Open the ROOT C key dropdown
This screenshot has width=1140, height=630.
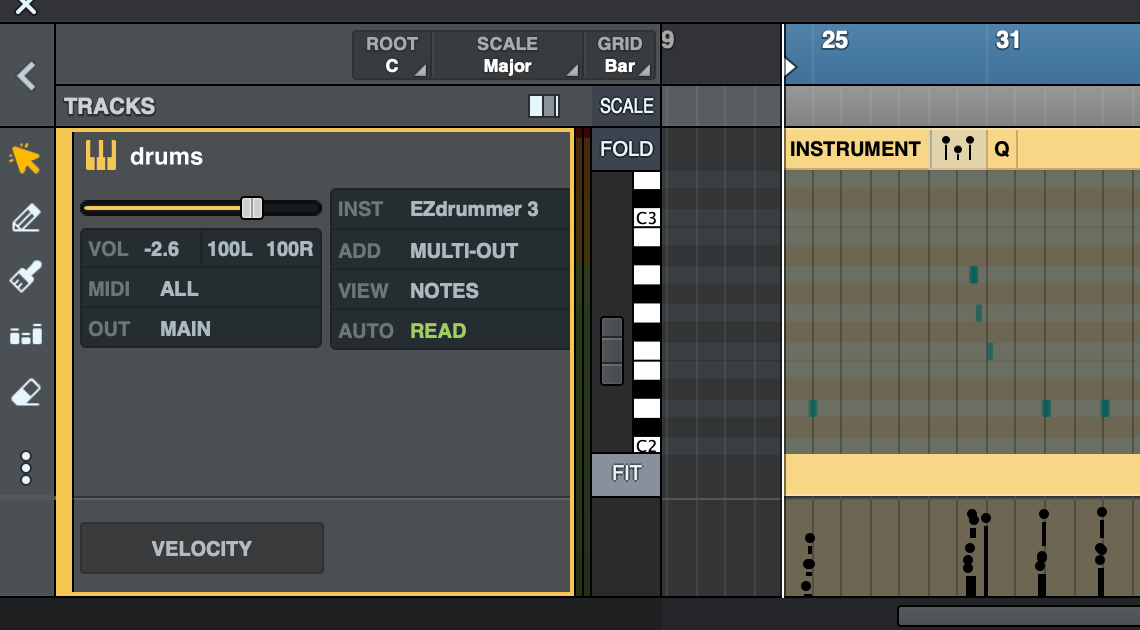392,55
